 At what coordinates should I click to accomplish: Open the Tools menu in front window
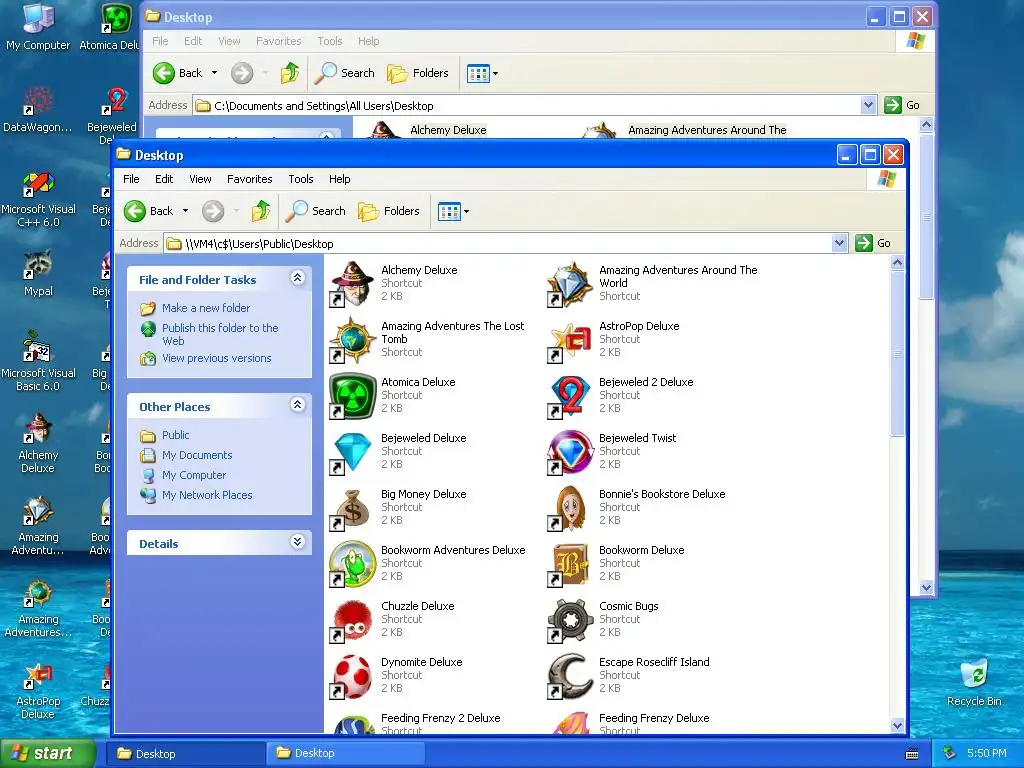coord(301,179)
